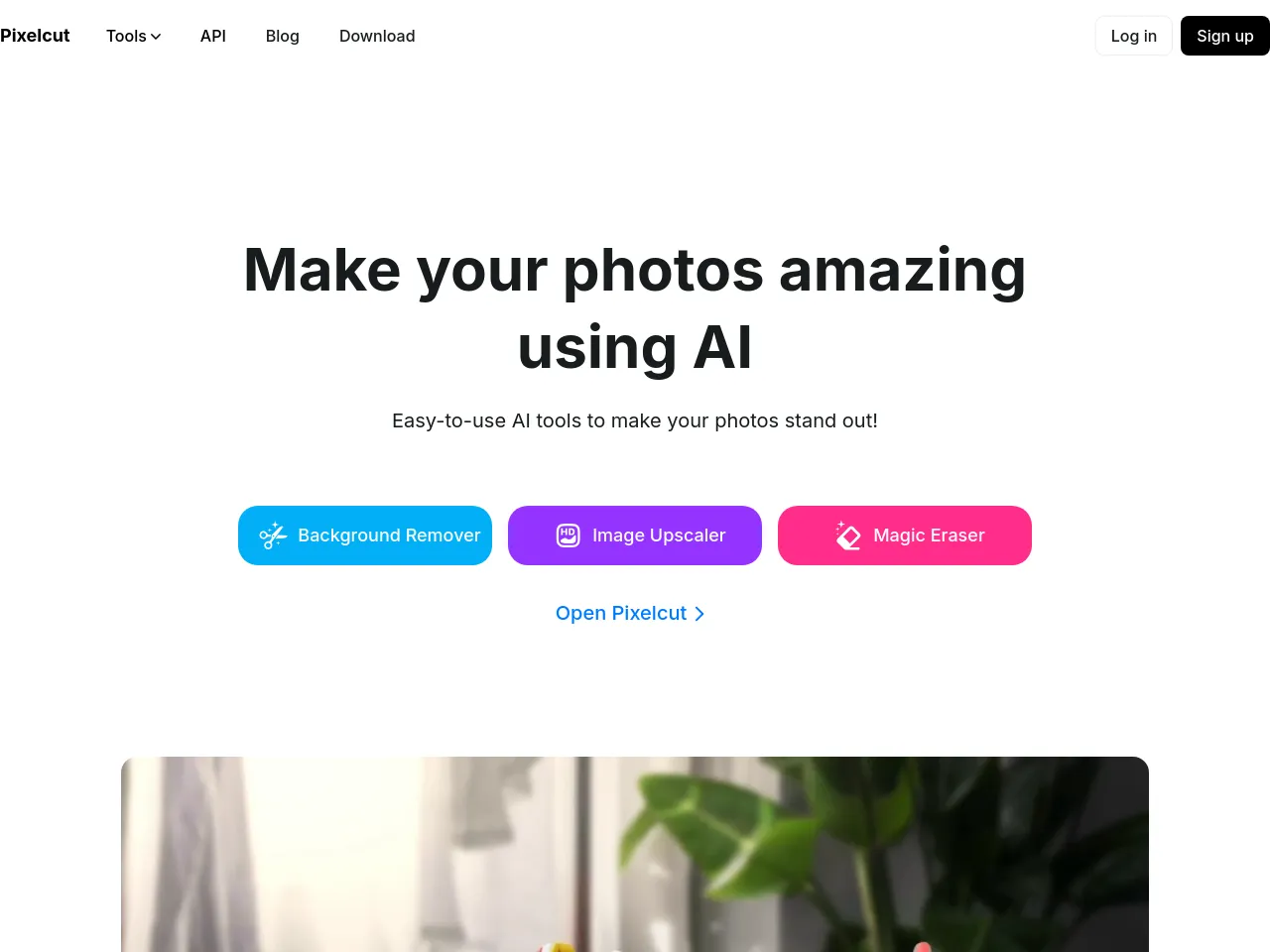Click the hero preview photo below the buttons
This screenshot has height=952, width=1270.
pyautogui.click(x=635, y=854)
